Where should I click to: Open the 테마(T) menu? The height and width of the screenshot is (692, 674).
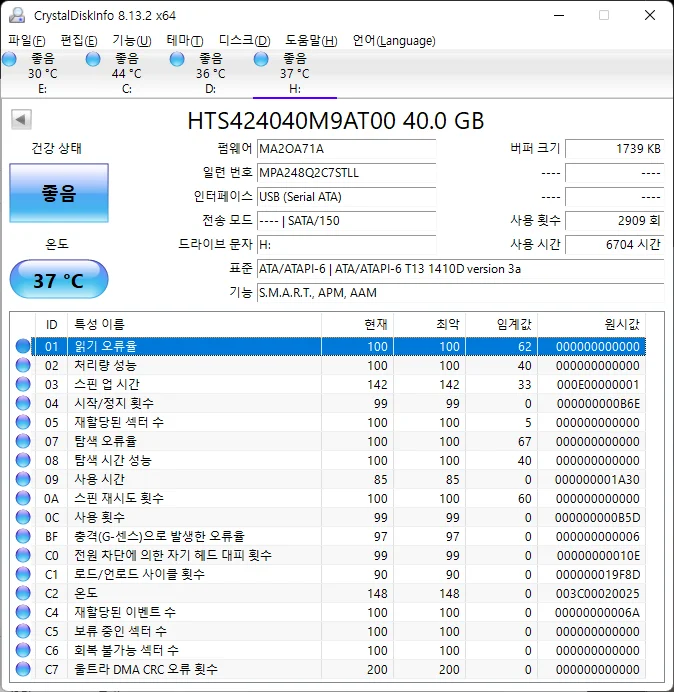[x=185, y=41]
